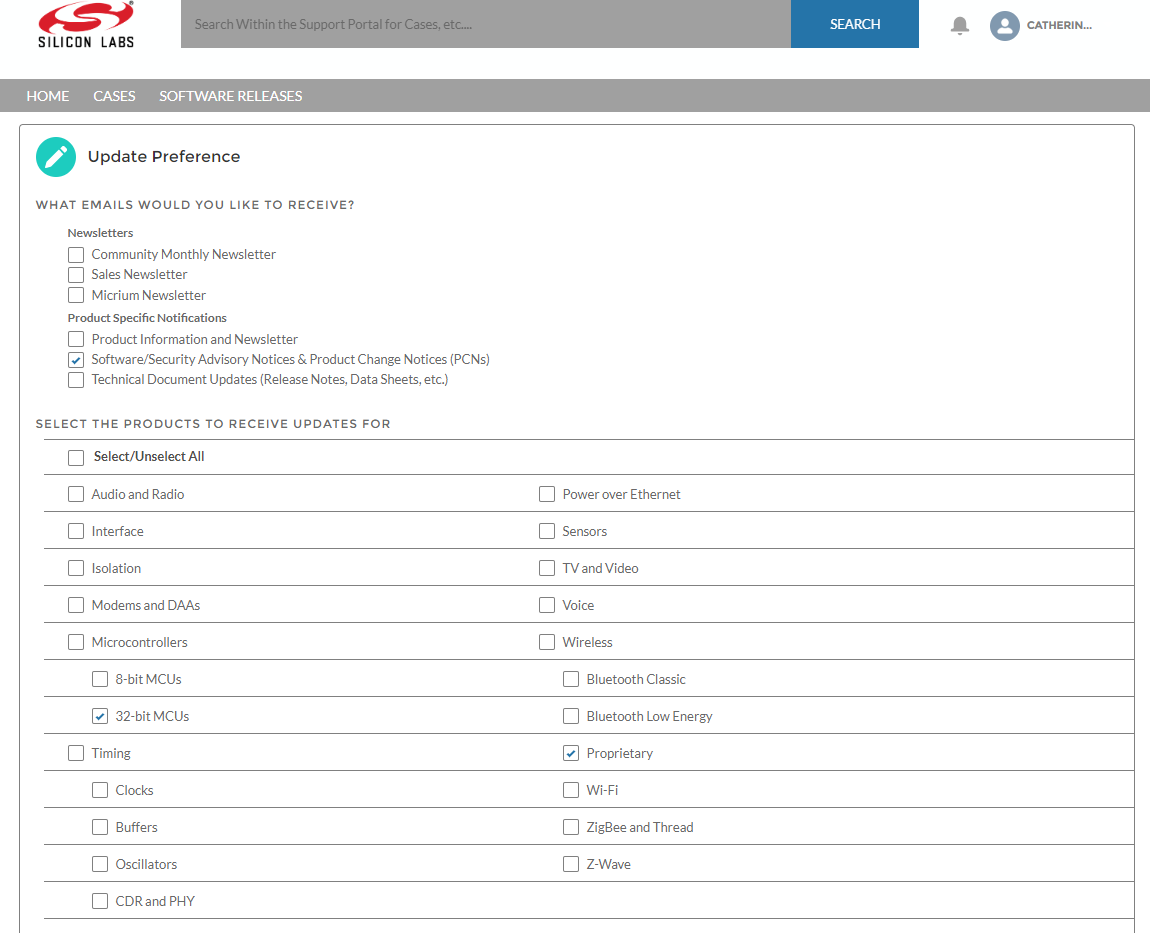Check the Sales Newsletter option

[x=75, y=274]
